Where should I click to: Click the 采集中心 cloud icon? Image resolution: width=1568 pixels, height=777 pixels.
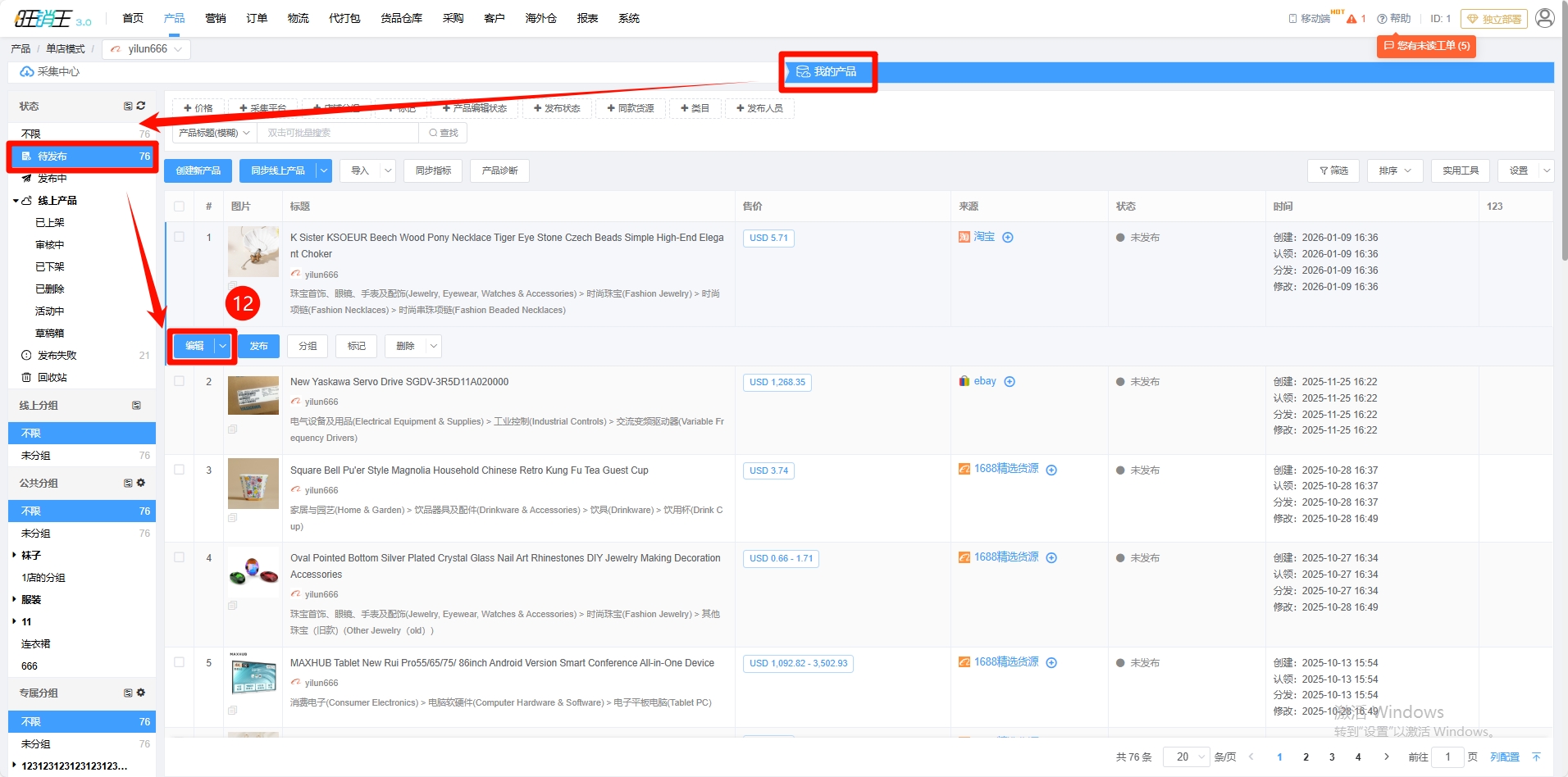point(27,72)
